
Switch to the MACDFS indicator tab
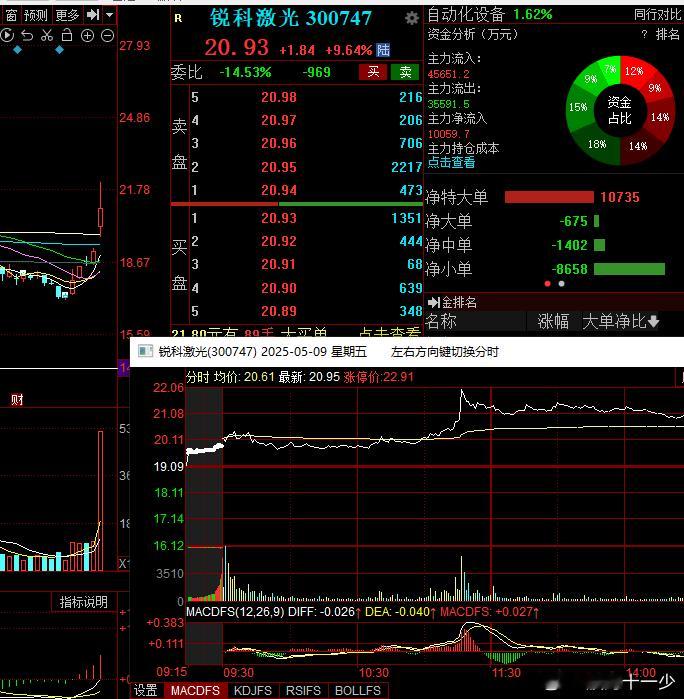click(195, 690)
